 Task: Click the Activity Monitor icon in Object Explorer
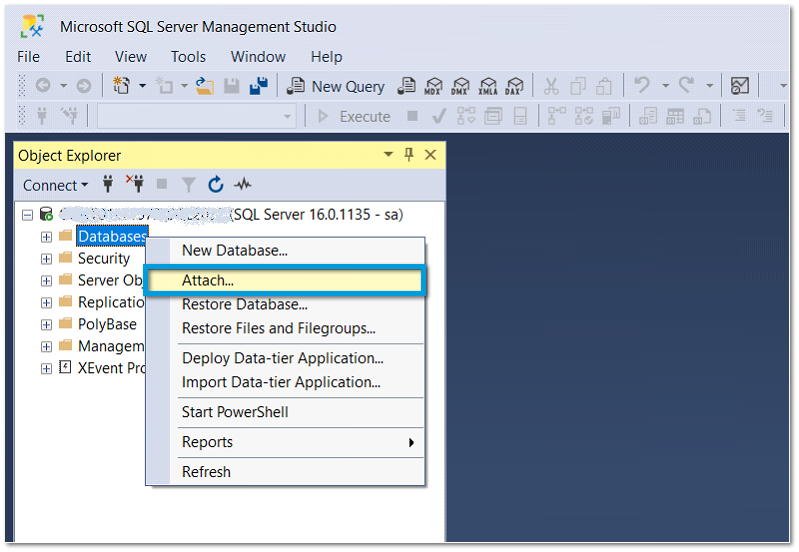[x=242, y=185]
